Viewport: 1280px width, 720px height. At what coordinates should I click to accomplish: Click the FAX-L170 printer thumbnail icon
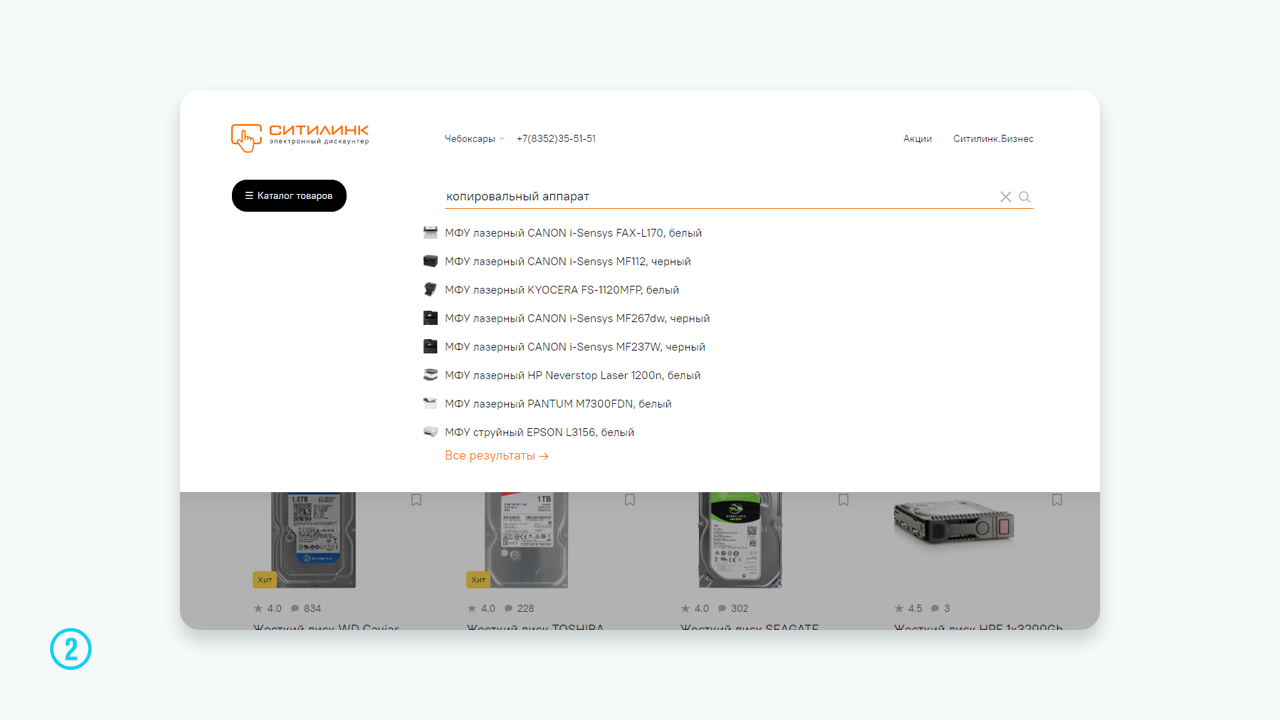tap(430, 233)
